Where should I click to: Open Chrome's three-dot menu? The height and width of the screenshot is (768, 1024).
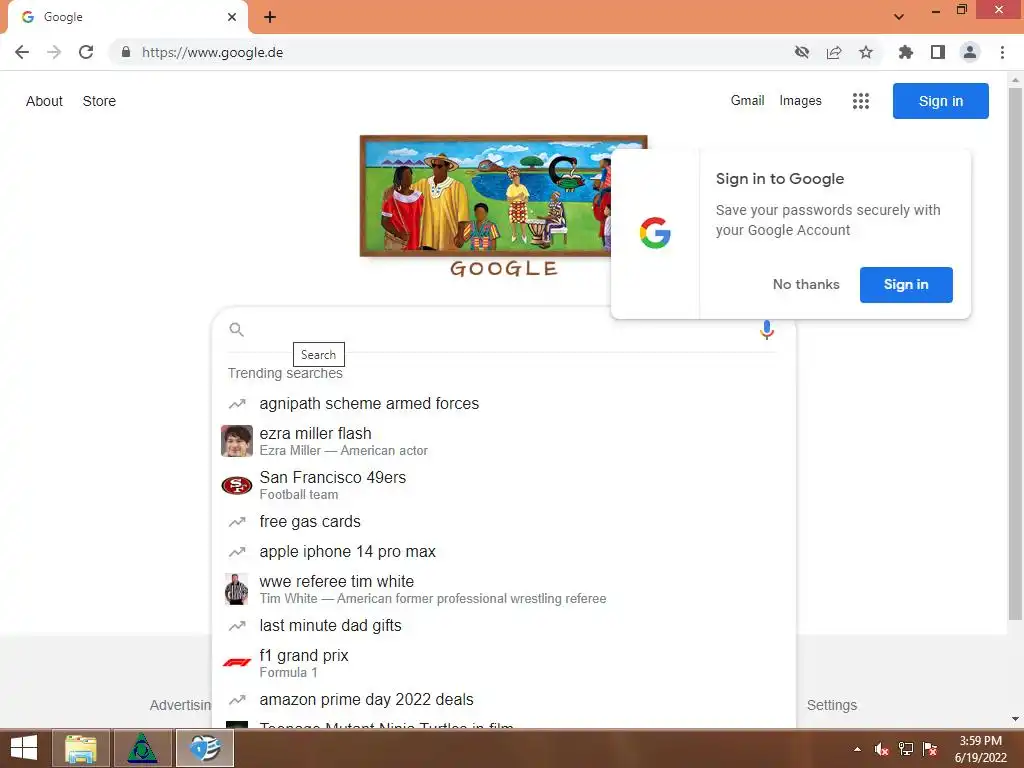click(1002, 52)
